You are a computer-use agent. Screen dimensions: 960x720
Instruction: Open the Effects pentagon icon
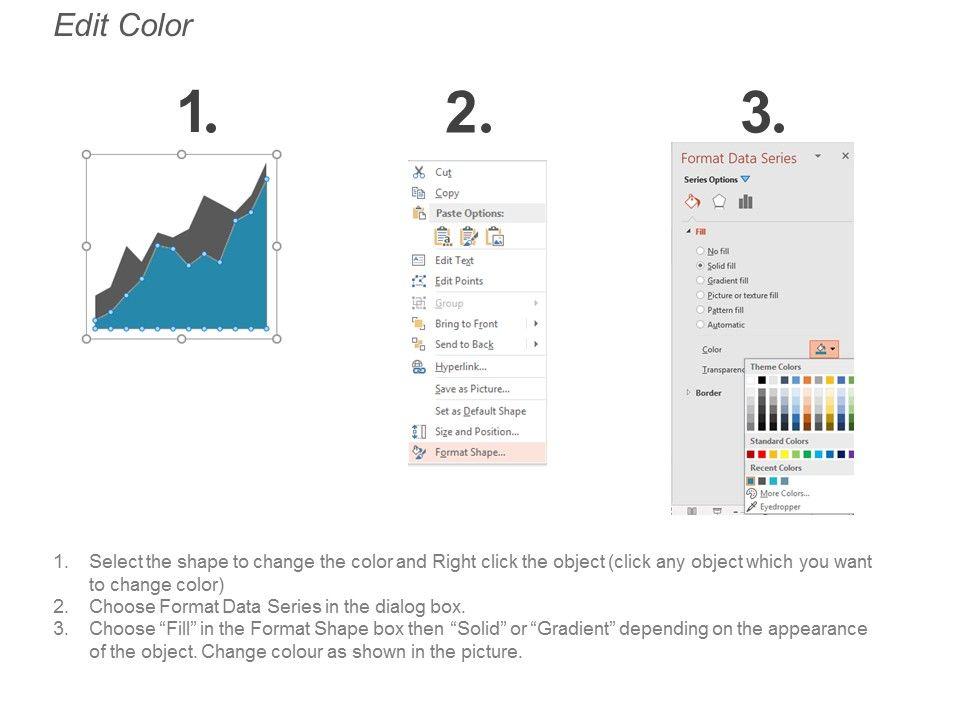tap(718, 201)
